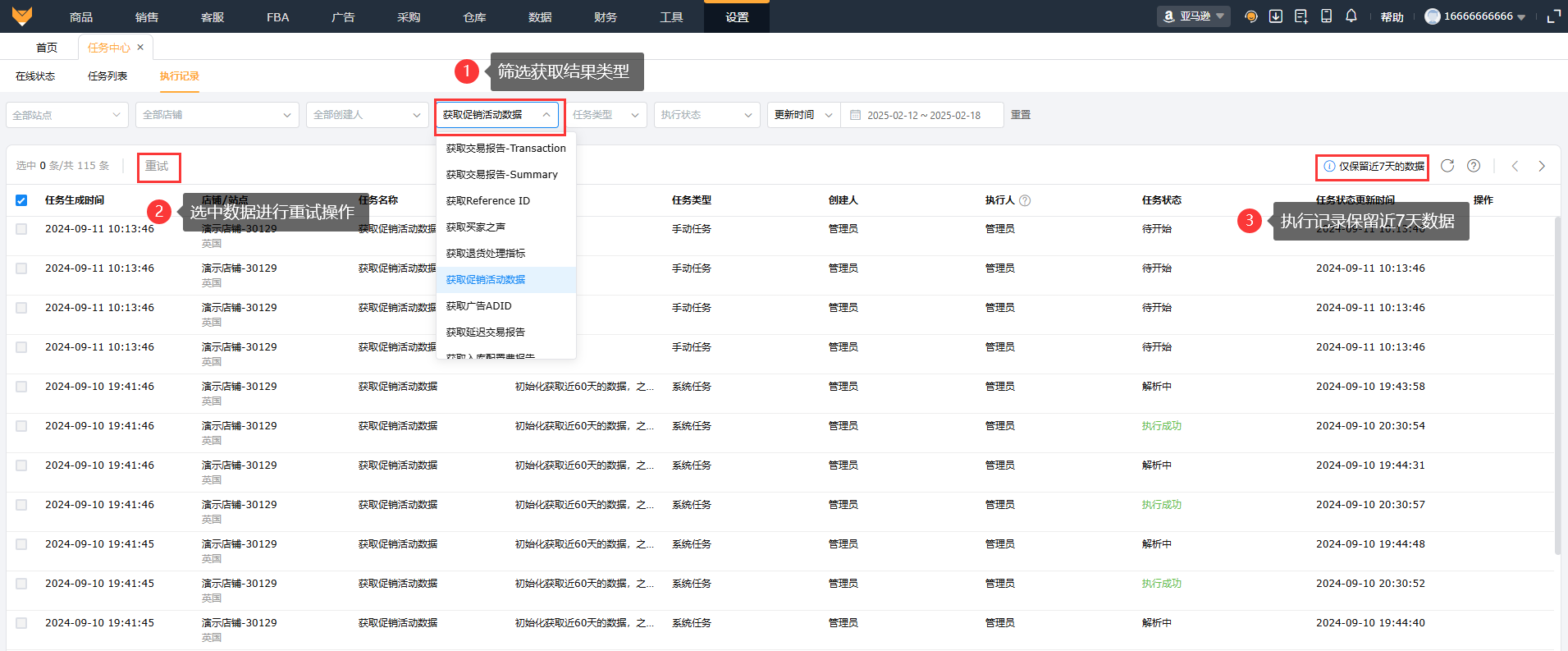Go to next page with right arrow

click(1542, 166)
